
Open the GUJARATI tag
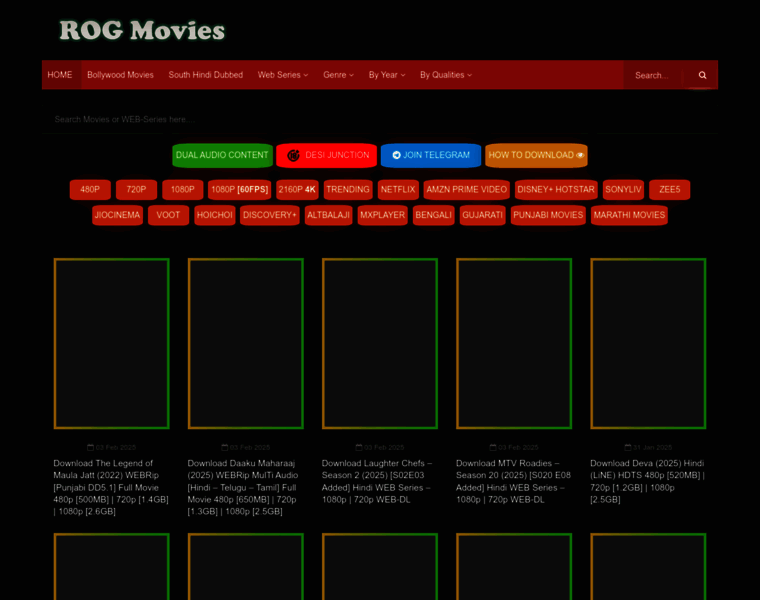coord(483,215)
